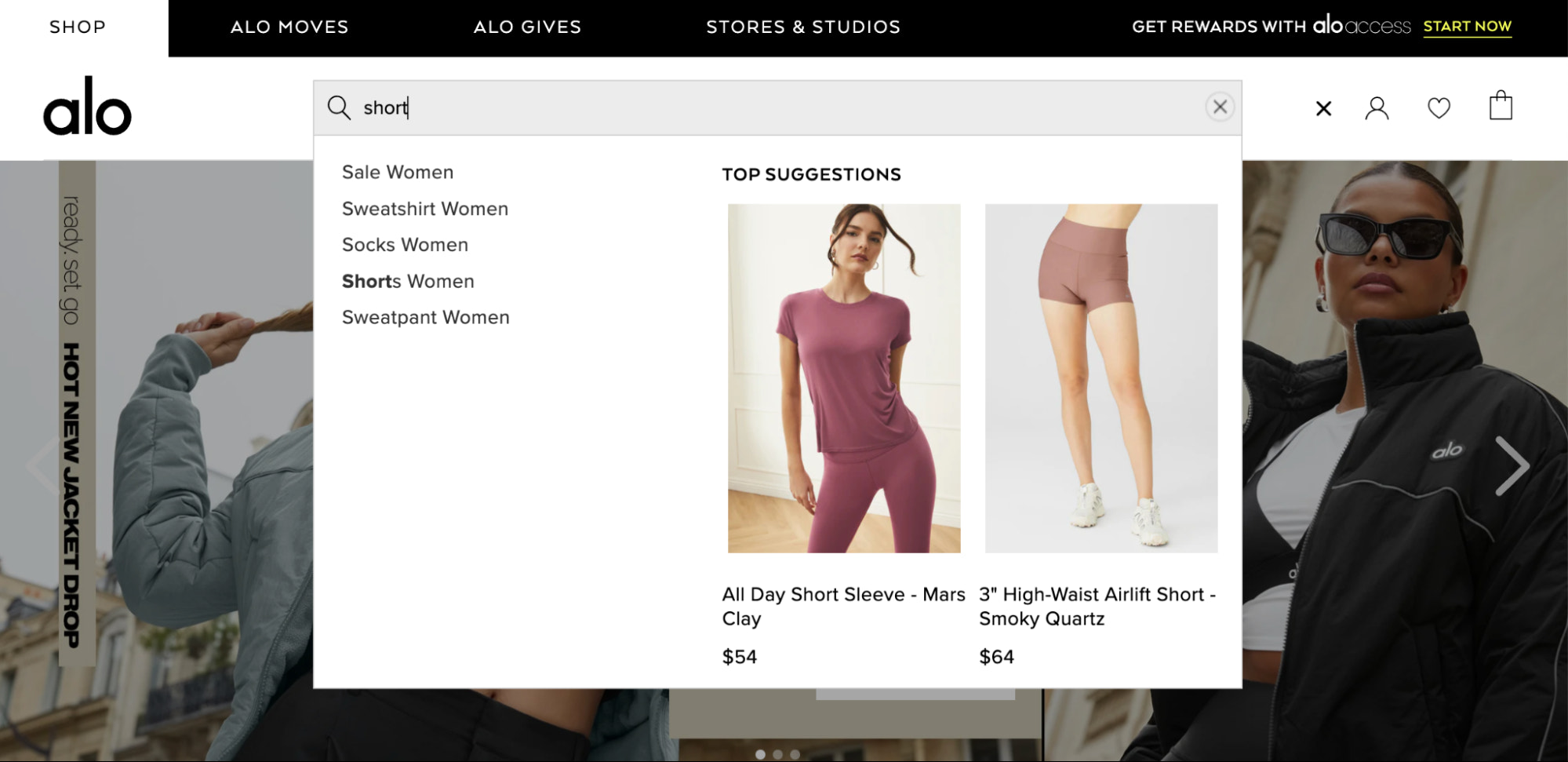The height and width of the screenshot is (762, 1568).
Task: Click the START NOW link
Action: pos(1468,26)
